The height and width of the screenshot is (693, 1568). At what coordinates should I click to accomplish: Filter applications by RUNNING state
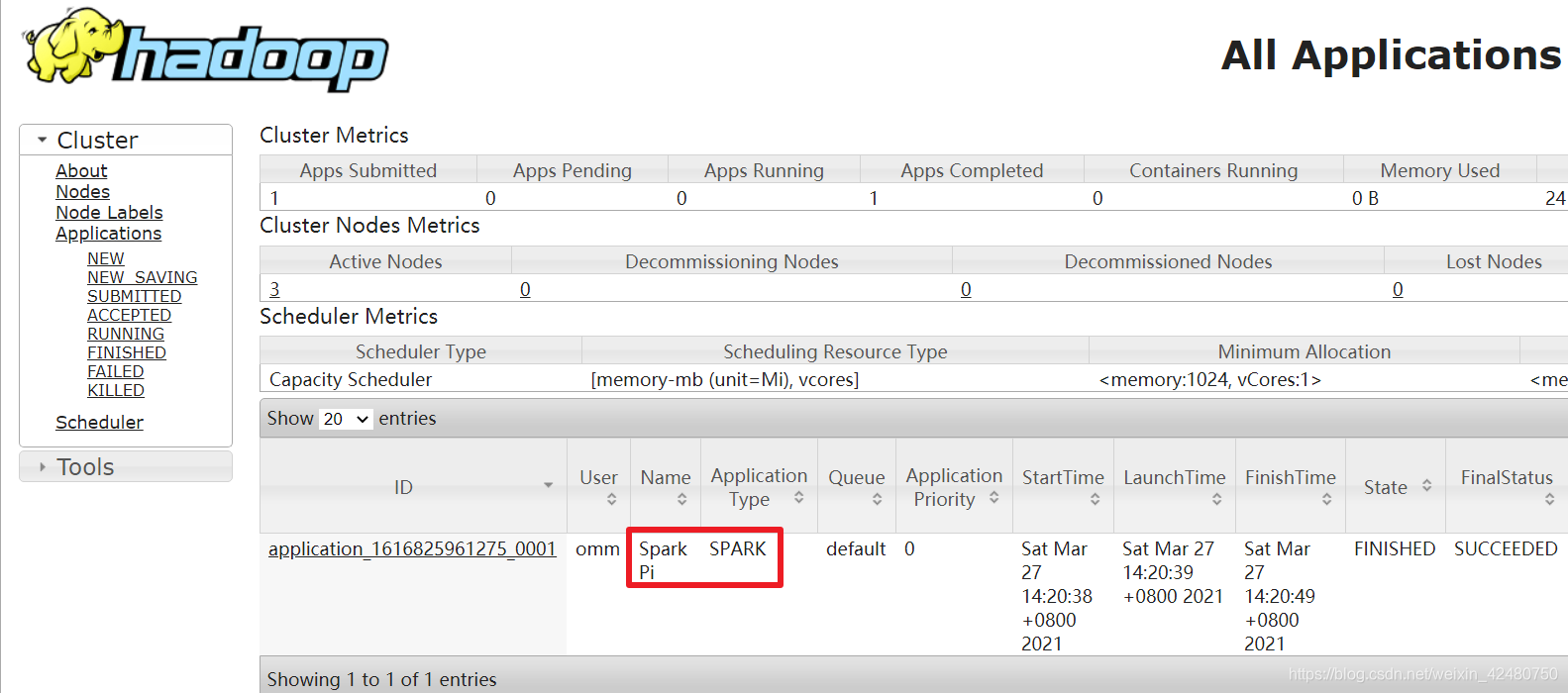click(x=126, y=334)
